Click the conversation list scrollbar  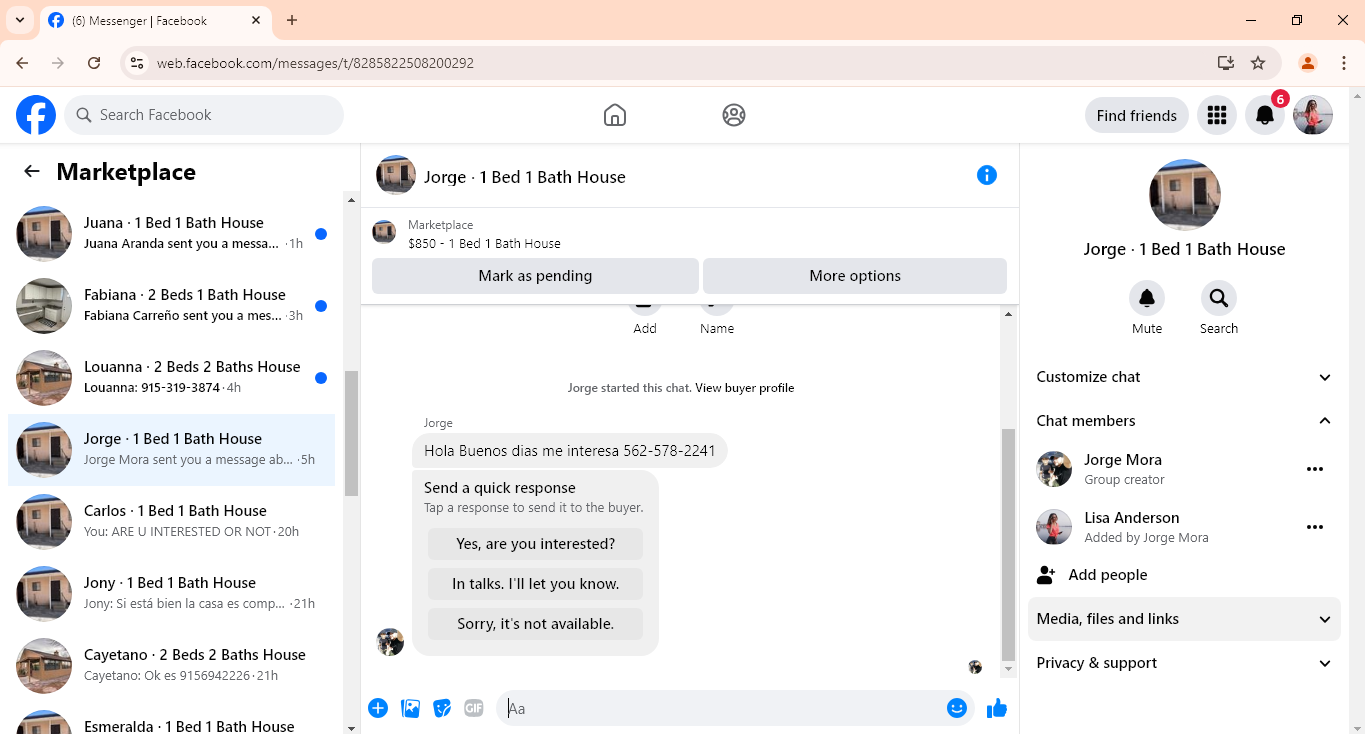point(351,433)
